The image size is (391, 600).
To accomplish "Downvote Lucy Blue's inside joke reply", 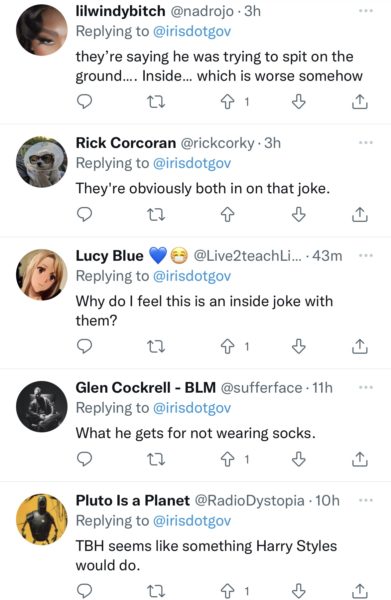I will (298, 347).
